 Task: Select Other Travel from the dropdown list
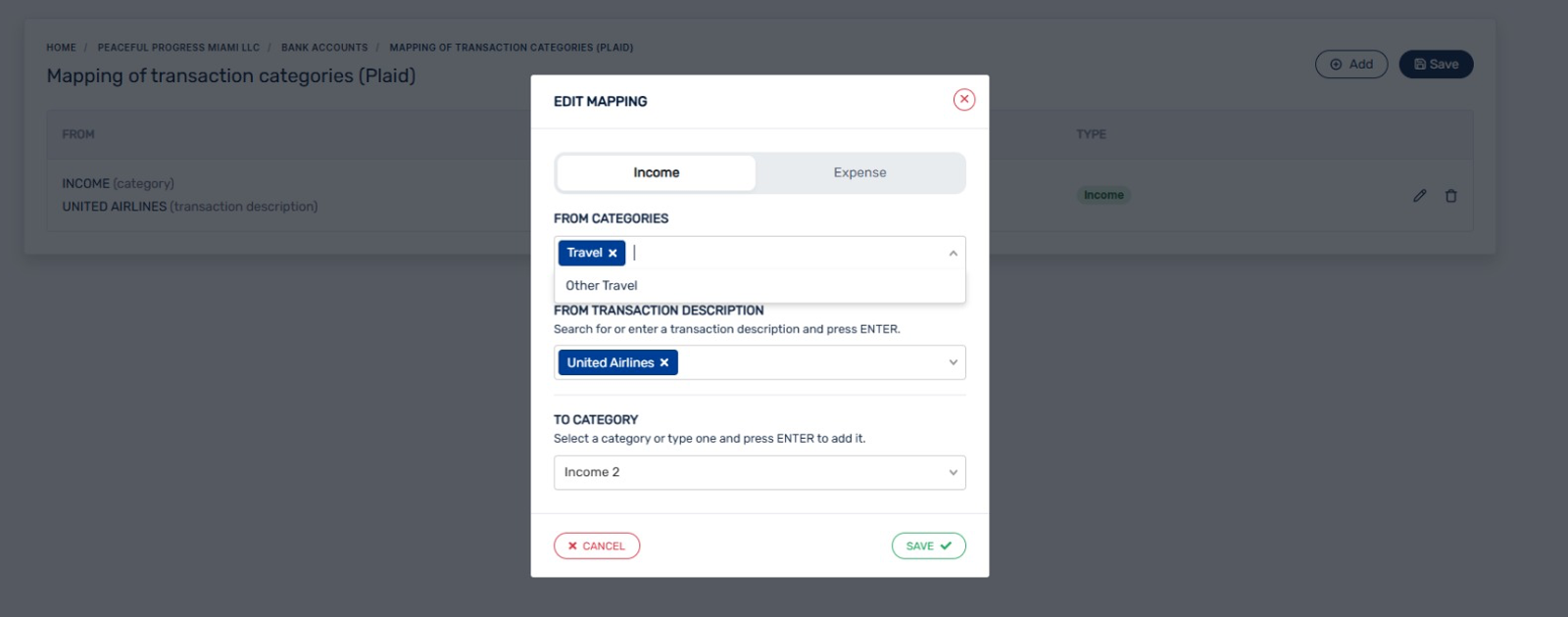602,286
